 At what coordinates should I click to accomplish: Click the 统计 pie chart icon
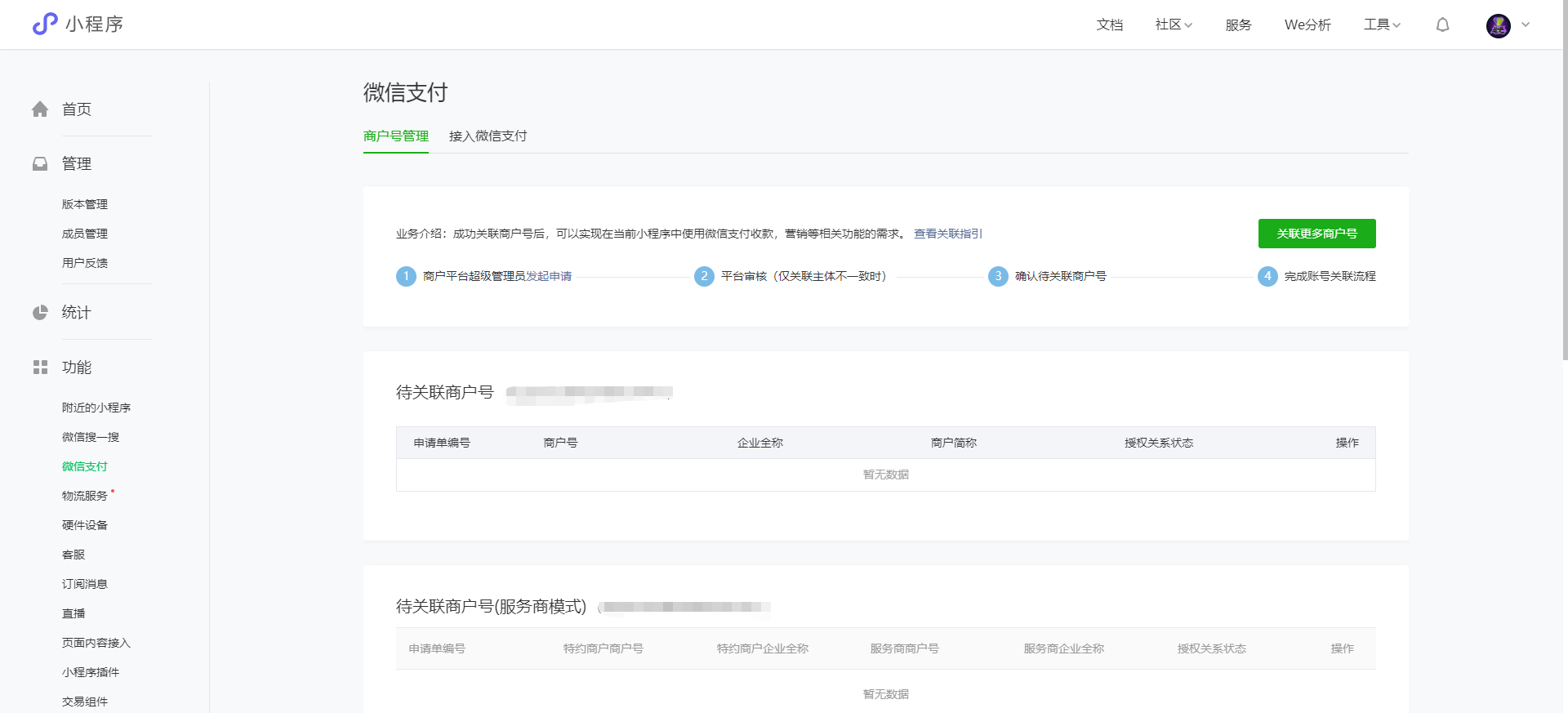tap(40, 312)
